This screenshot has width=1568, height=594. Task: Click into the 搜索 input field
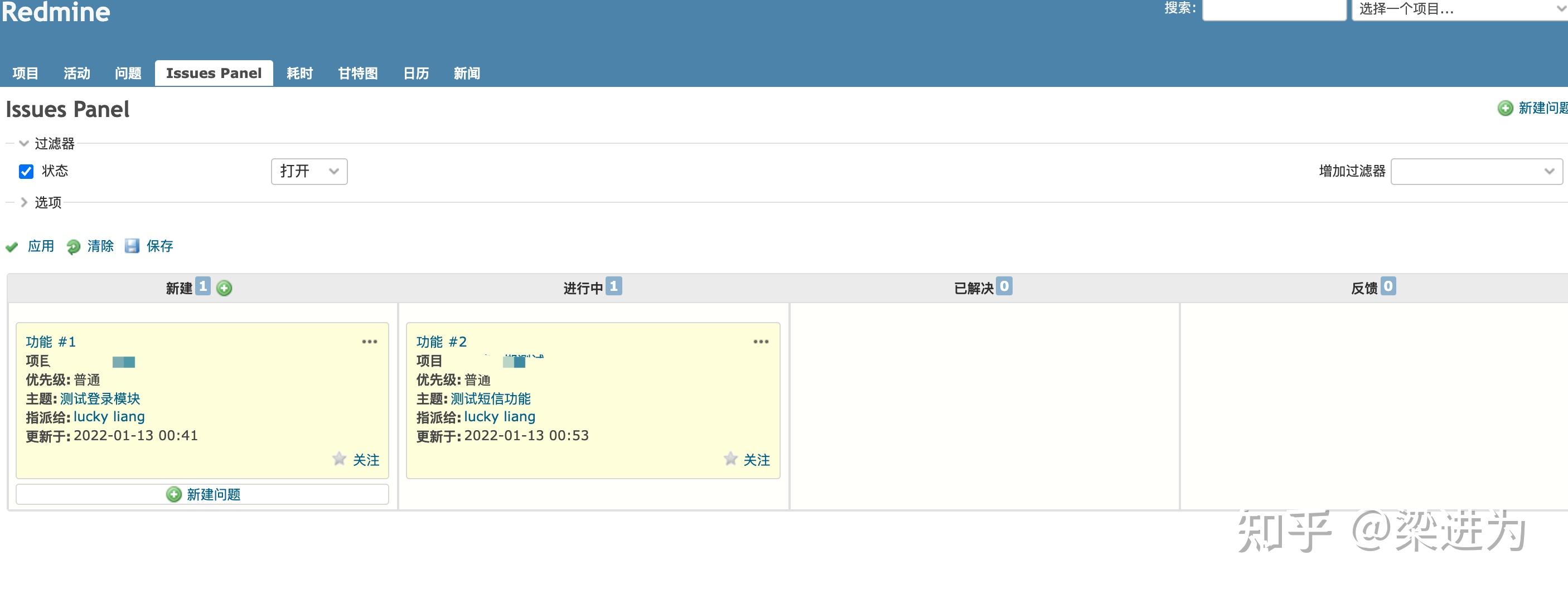pyautogui.click(x=1274, y=9)
